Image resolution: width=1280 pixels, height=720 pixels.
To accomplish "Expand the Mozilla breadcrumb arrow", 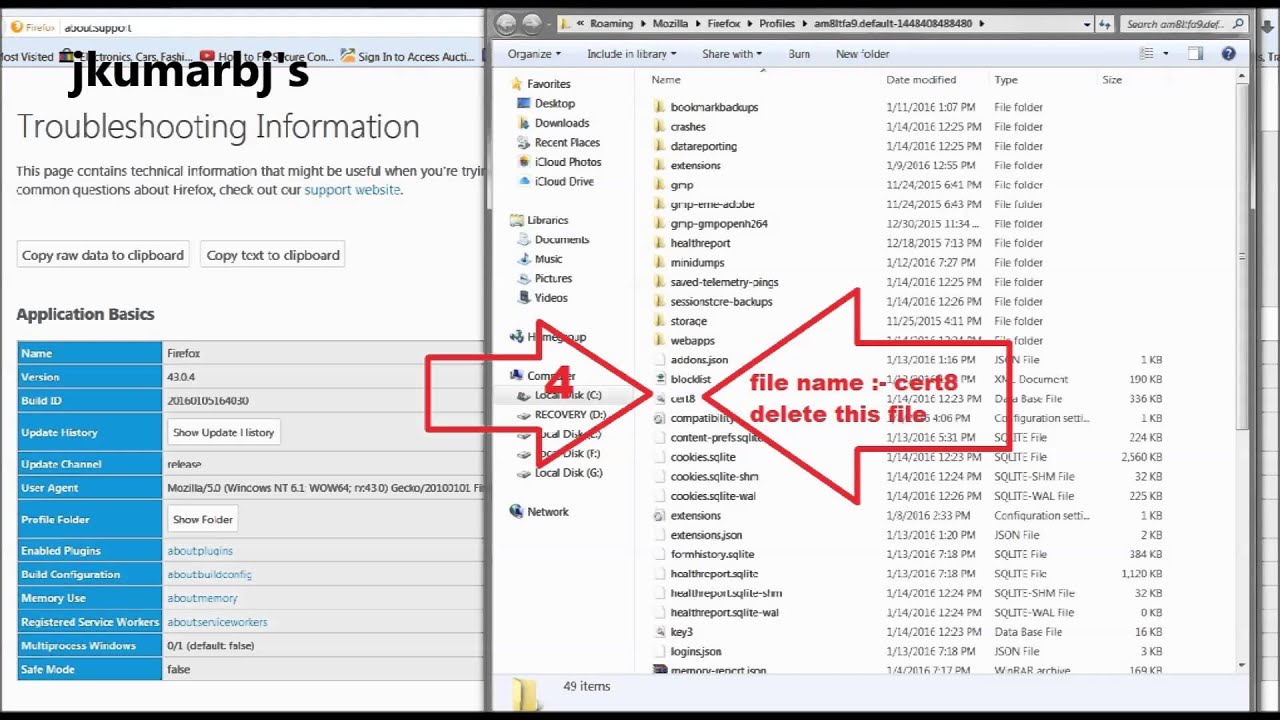I will pos(698,24).
